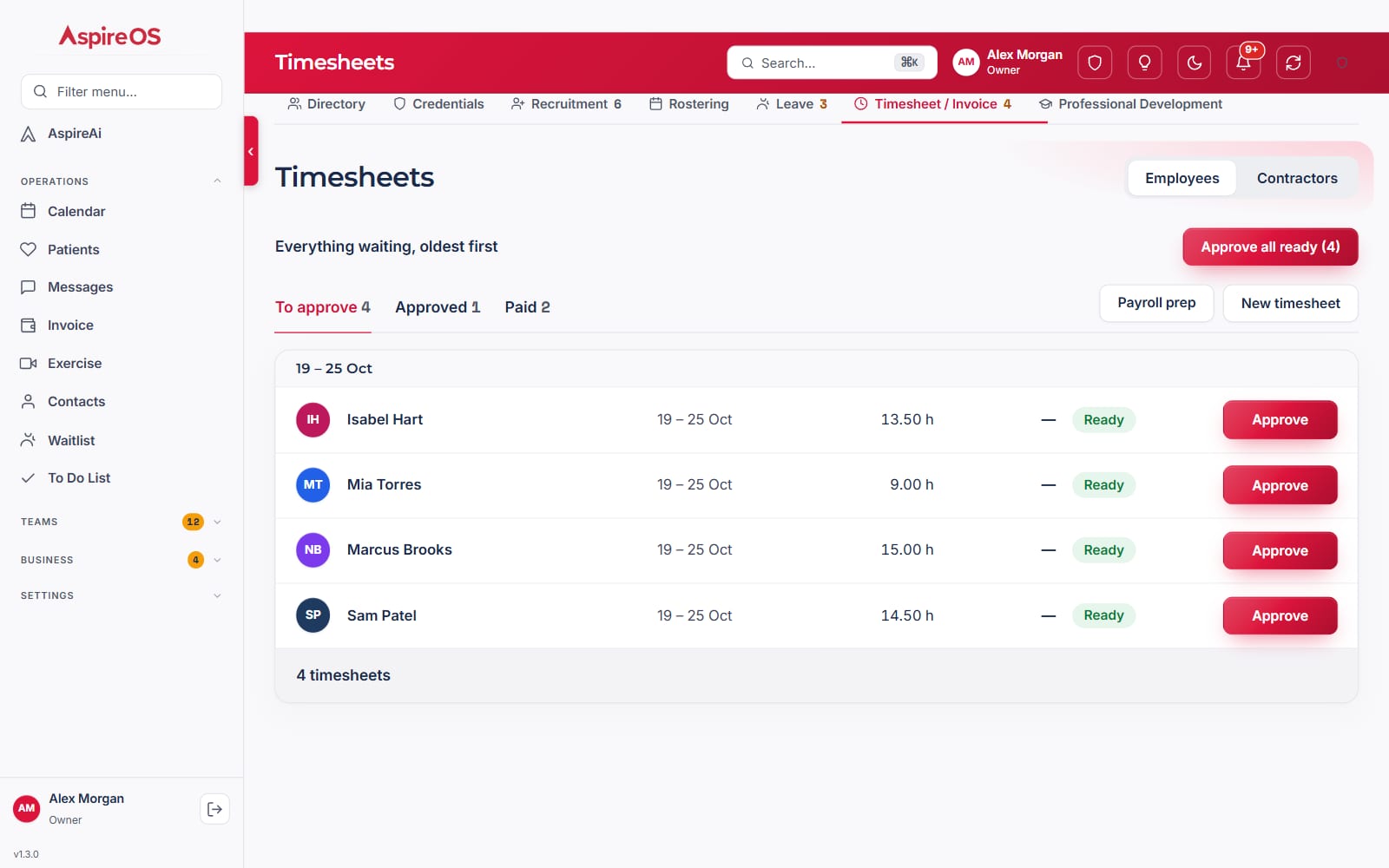Select the Approved timesheets tab
1389x868 pixels.
pyautogui.click(x=438, y=307)
